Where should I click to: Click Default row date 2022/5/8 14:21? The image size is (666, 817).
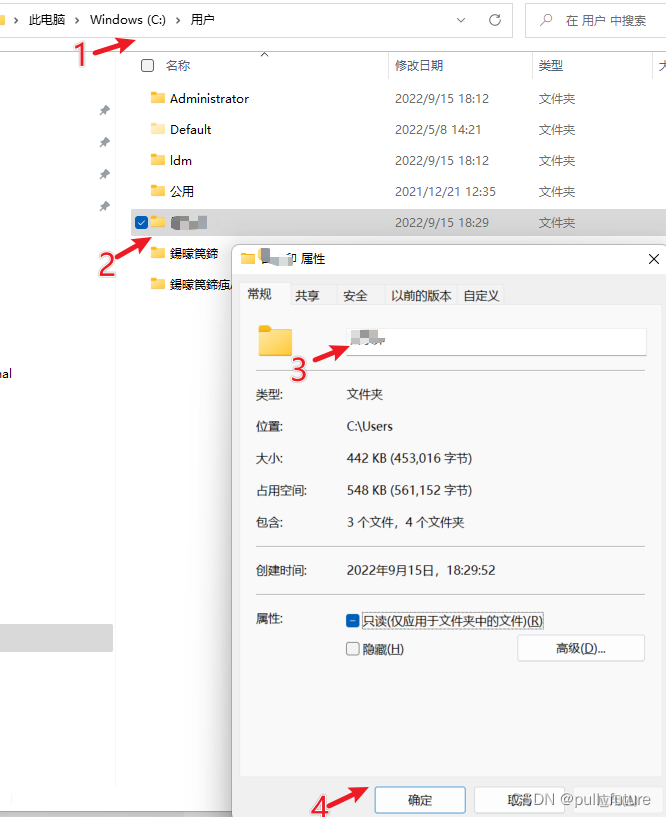pyautogui.click(x=438, y=129)
